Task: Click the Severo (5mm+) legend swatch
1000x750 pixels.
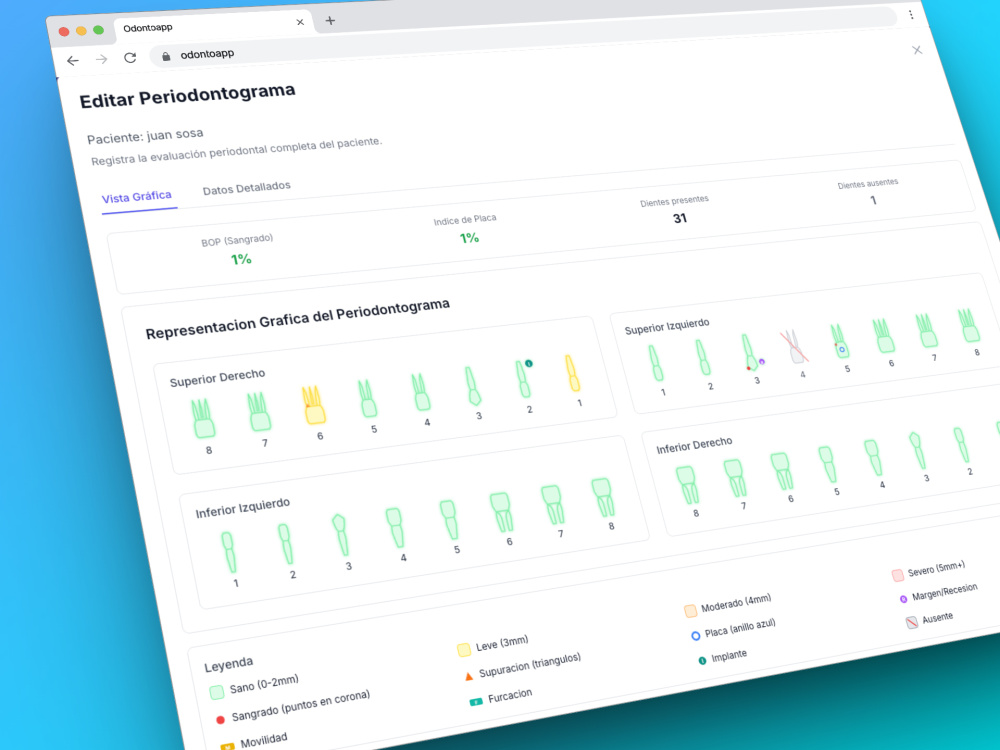Action: [897, 575]
